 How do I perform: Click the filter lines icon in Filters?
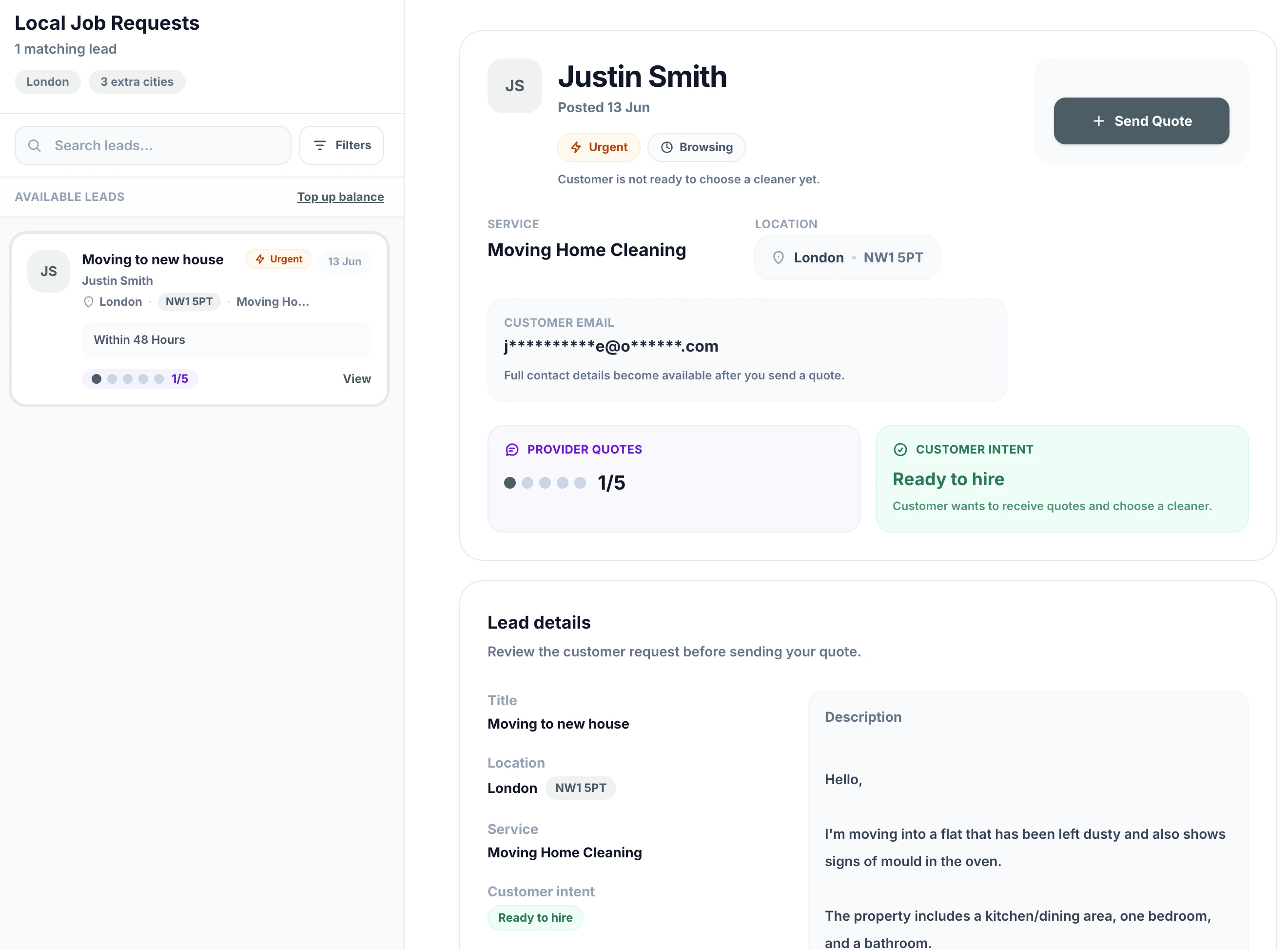pyautogui.click(x=319, y=145)
